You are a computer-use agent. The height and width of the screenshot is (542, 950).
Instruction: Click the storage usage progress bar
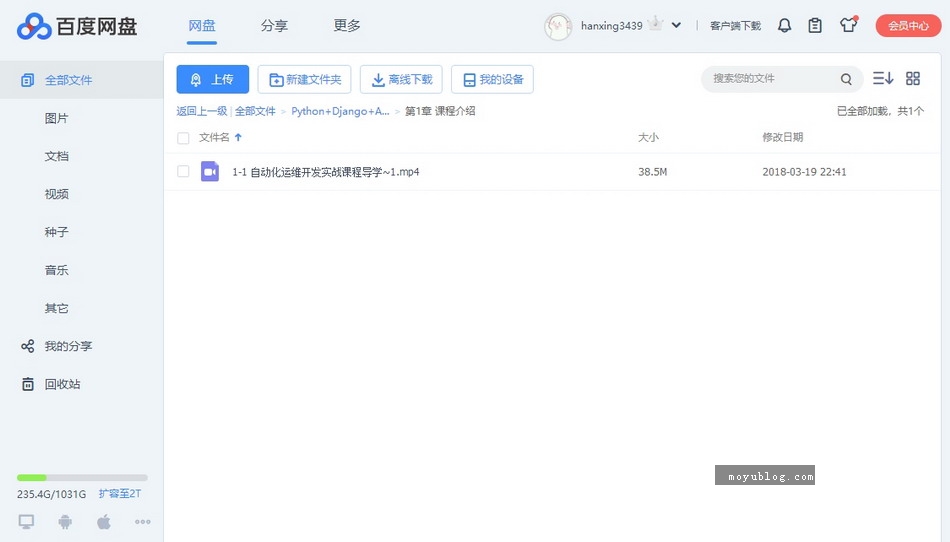82,478
